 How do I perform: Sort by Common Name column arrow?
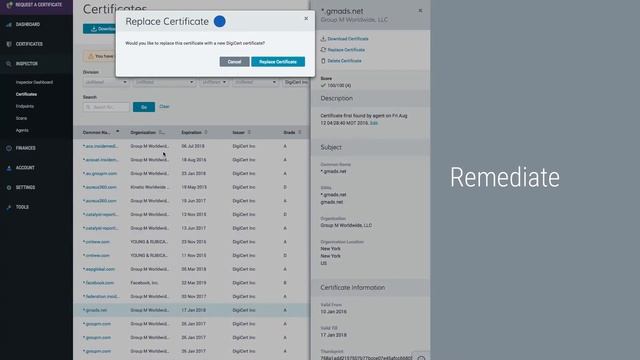tap(118, 132)
